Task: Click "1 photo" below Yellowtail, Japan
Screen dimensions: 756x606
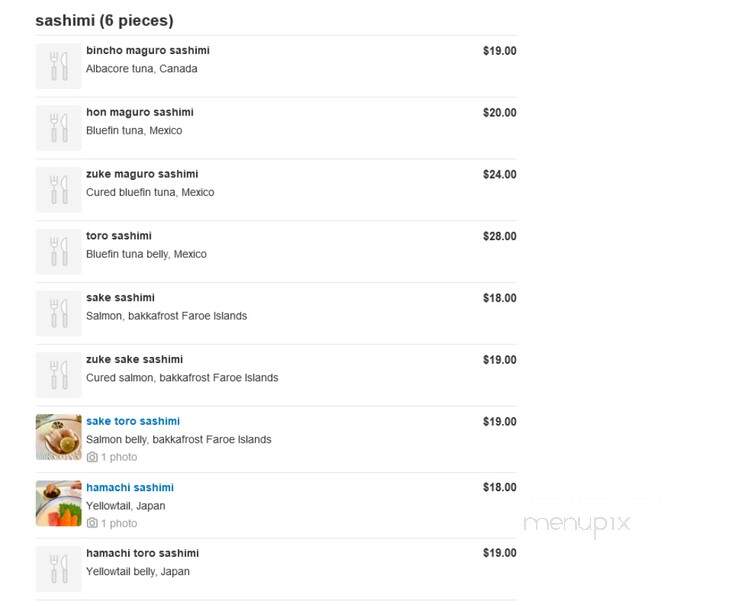Action: point(119,523)
